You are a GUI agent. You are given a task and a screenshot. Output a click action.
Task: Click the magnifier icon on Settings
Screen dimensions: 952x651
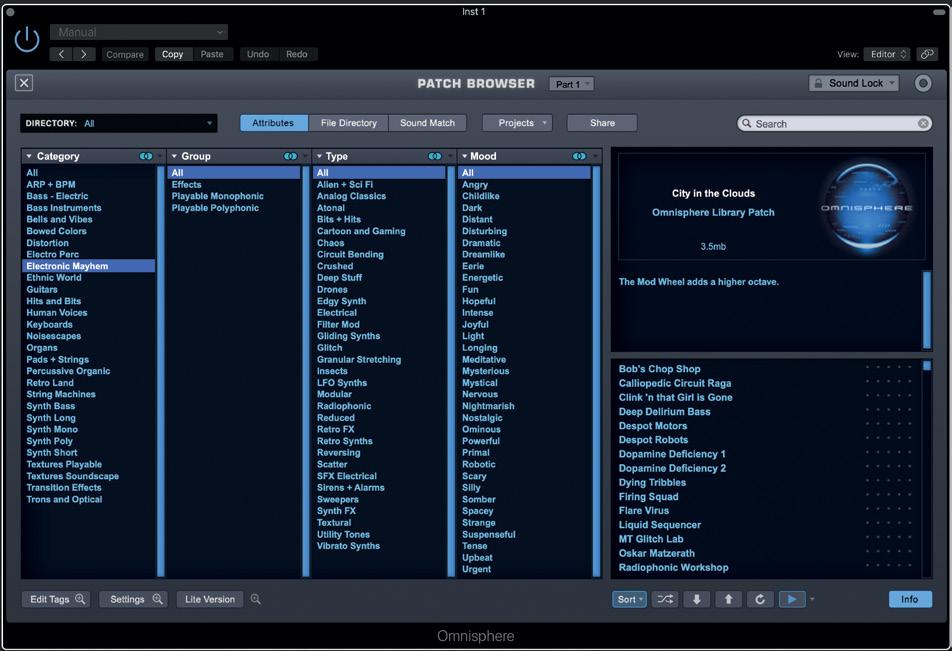click(x=158, y=599)
